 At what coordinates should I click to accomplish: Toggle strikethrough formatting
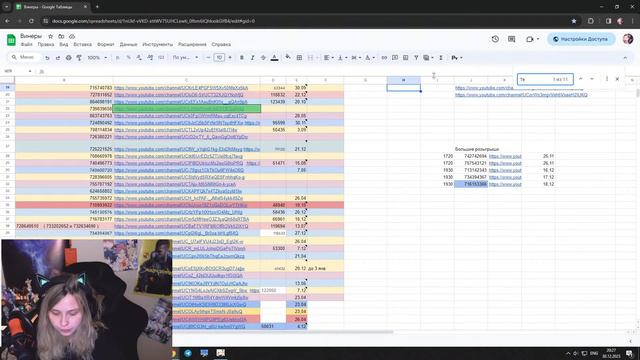click(263, 58)
